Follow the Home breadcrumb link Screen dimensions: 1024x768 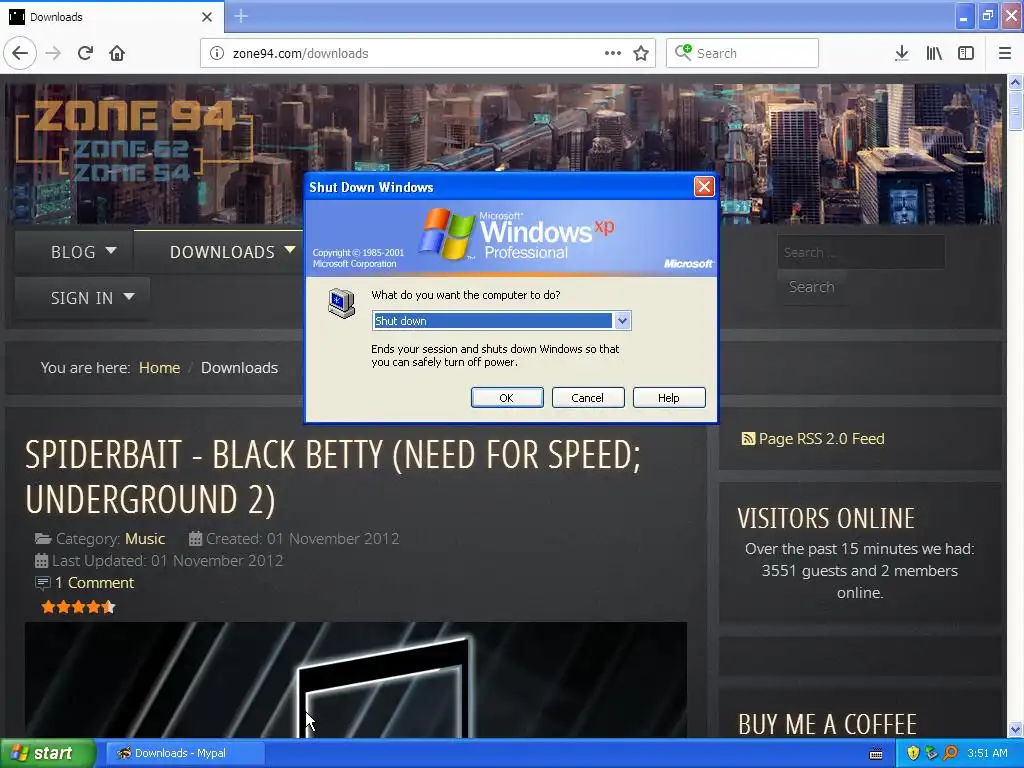pyautogui.click(x=159, y=368)
